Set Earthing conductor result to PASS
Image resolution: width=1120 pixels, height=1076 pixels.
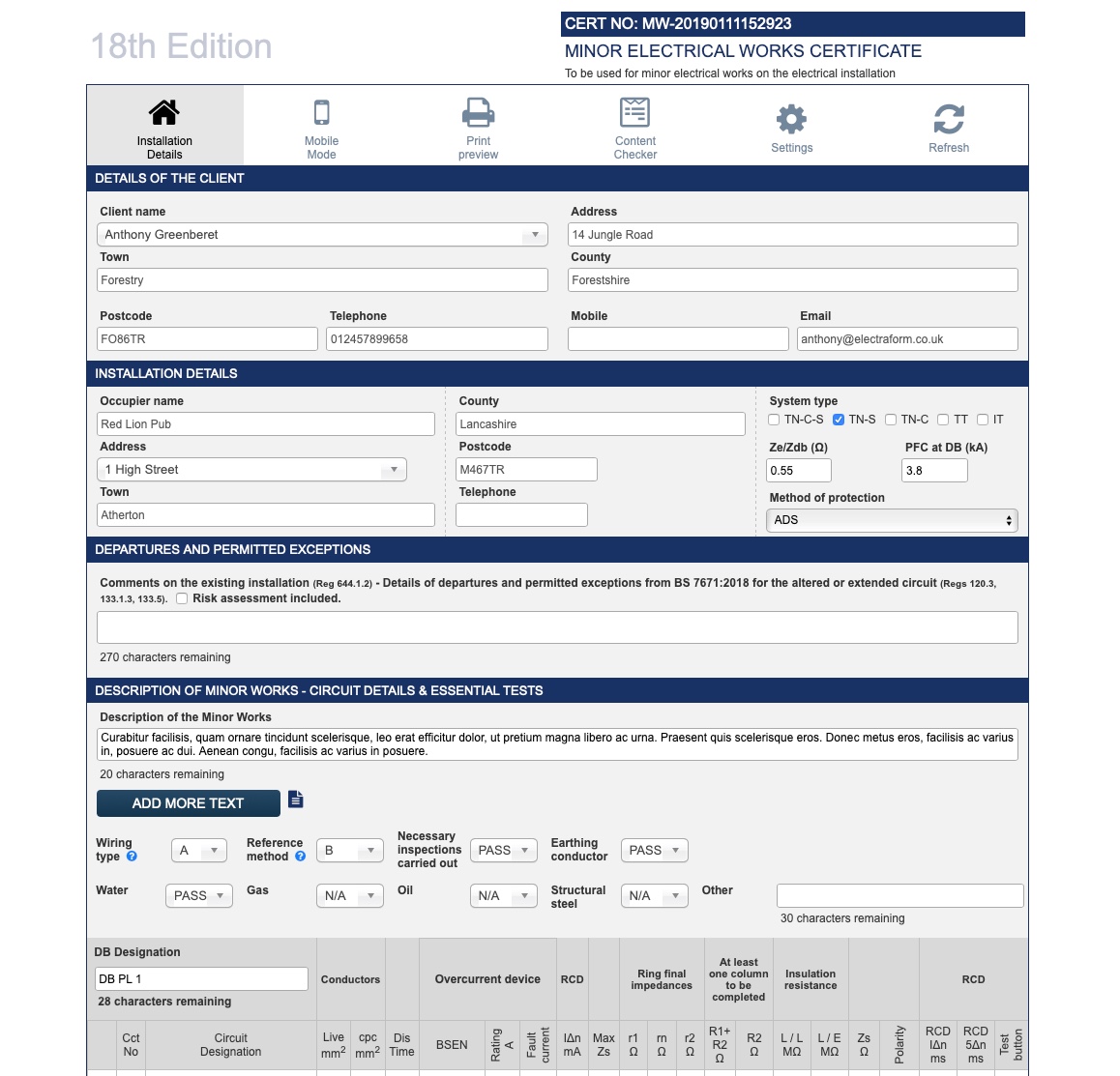pos(654,850)
